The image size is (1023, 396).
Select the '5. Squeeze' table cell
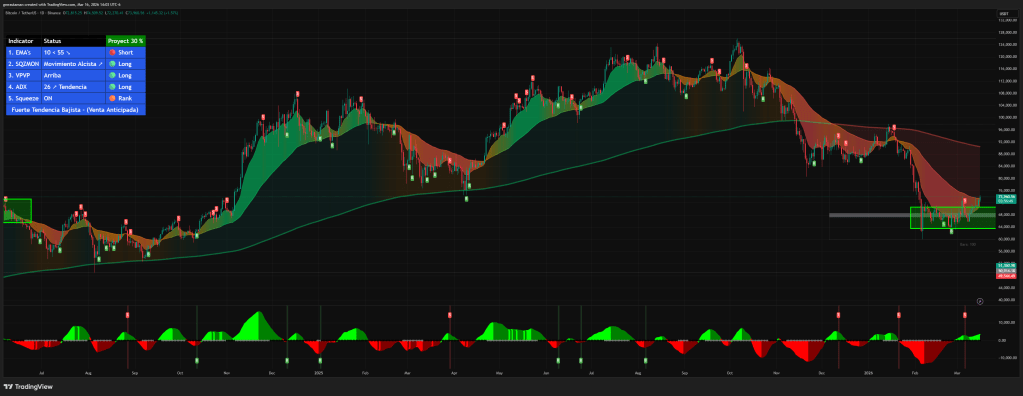click(x=23, y=98)
